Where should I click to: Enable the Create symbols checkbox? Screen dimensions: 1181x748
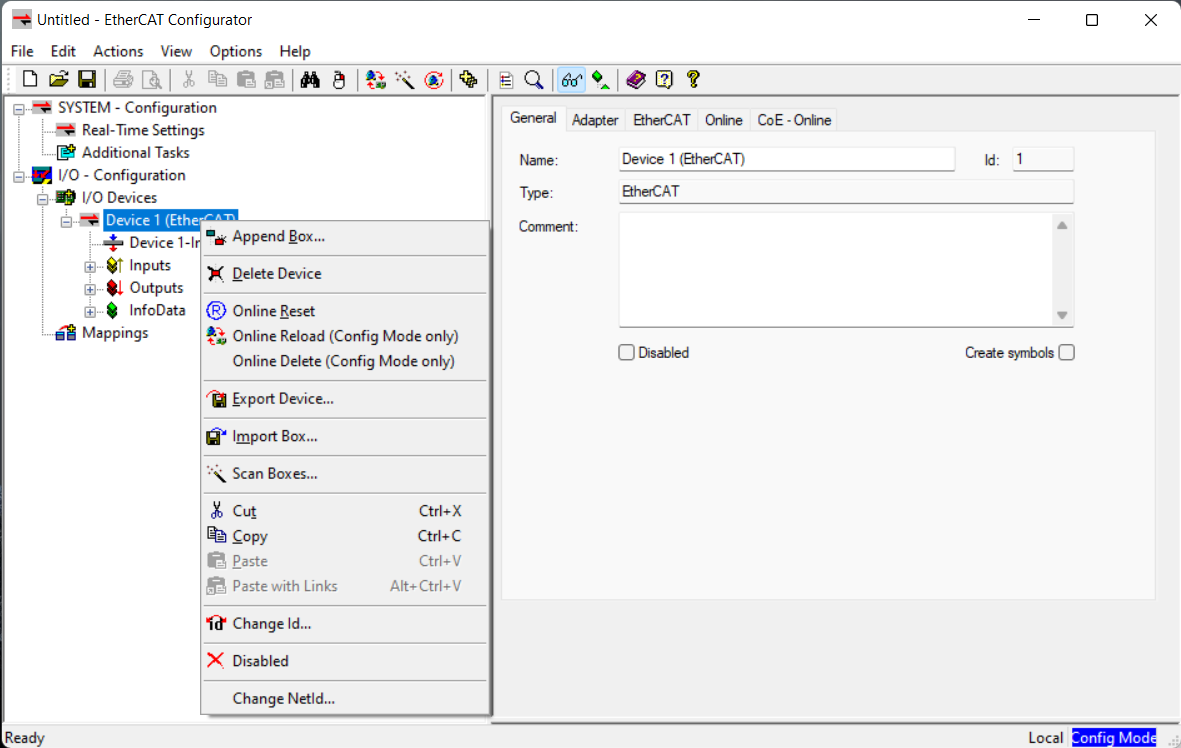point(1067,353)
